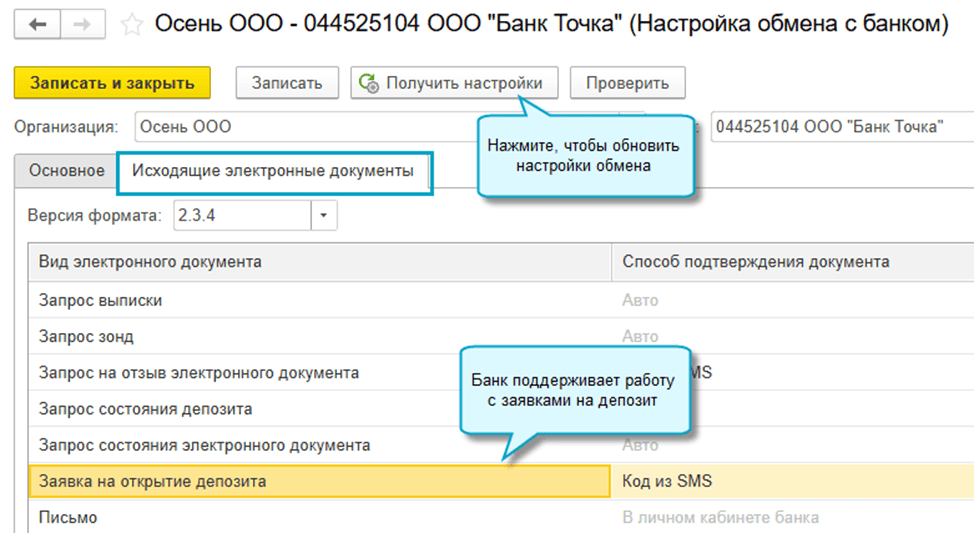Viewport: 974px width, 533px height.
Task: Click 'Код из SMS' for deposit application row
Action: [667, 481]
